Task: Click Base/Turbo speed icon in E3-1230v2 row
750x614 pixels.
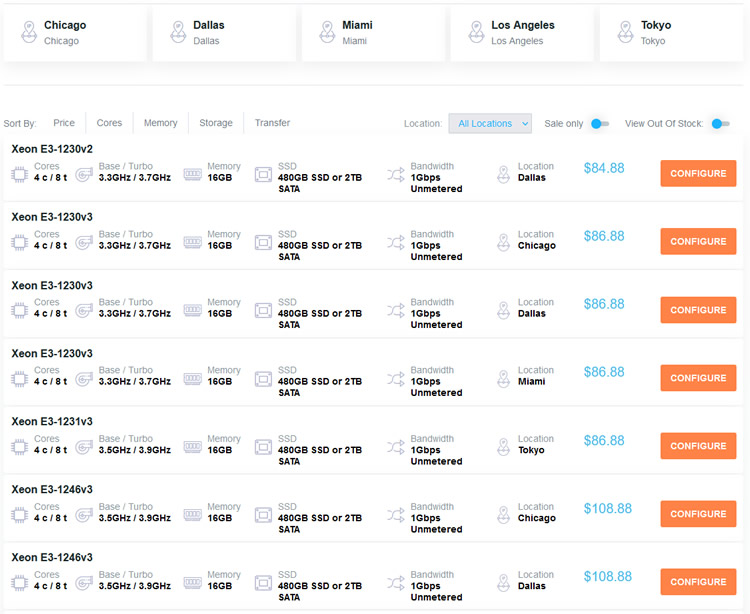Action: coord(84,174)
